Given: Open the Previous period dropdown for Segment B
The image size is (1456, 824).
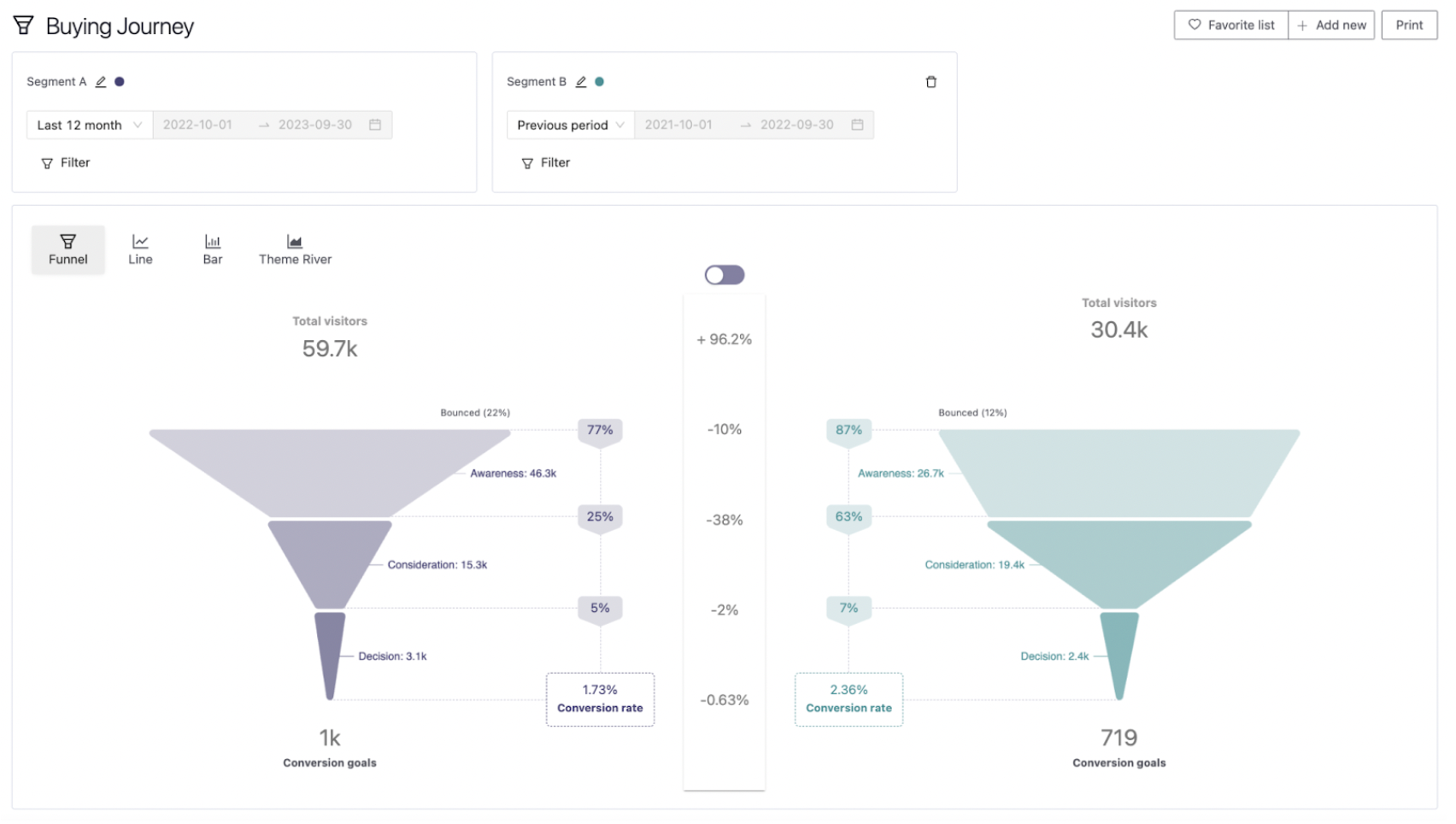Looking at the screenshot, I should 568,124.
